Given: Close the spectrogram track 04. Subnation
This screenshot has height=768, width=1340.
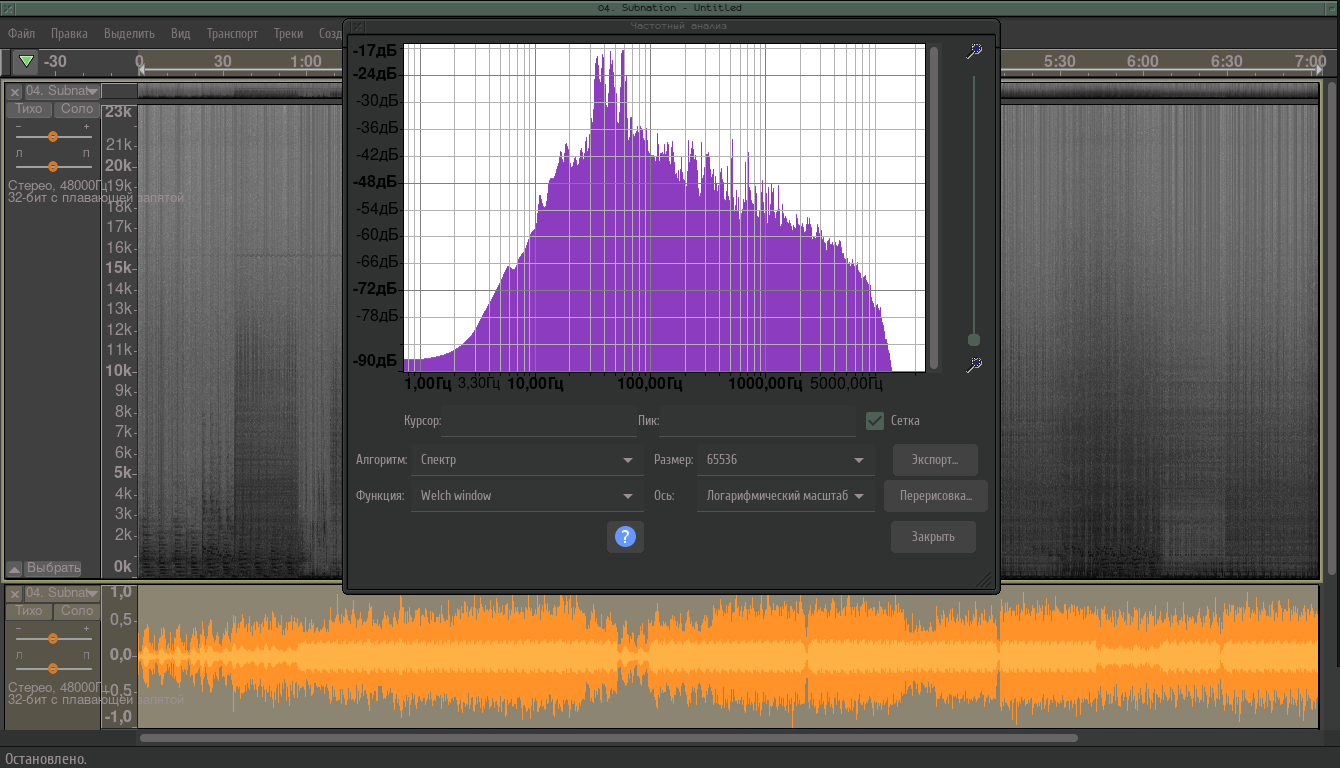Looking at the screenshot, I should pos(15,91).
